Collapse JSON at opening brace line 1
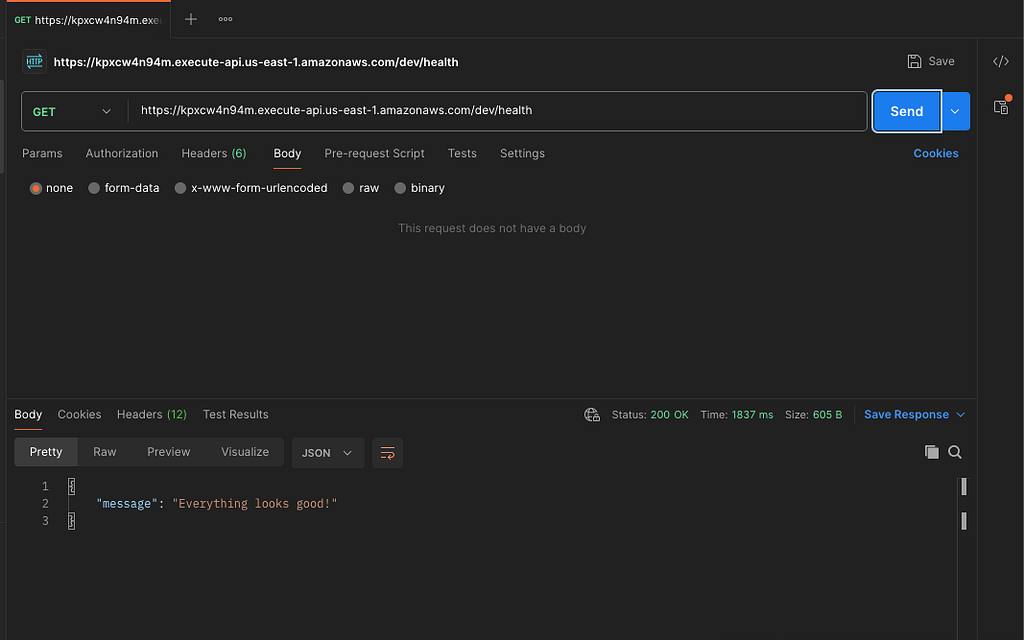This screenshot has height=640, width=1024. pyautogui.click(x=71, y=487)
